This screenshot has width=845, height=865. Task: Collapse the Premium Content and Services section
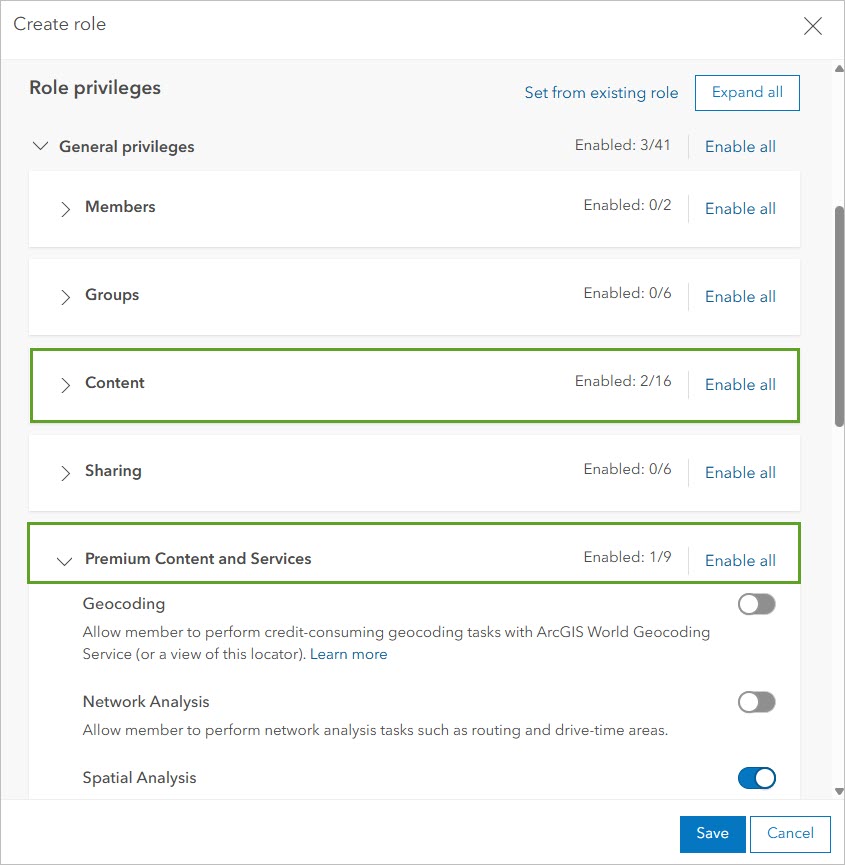point(64,561)
